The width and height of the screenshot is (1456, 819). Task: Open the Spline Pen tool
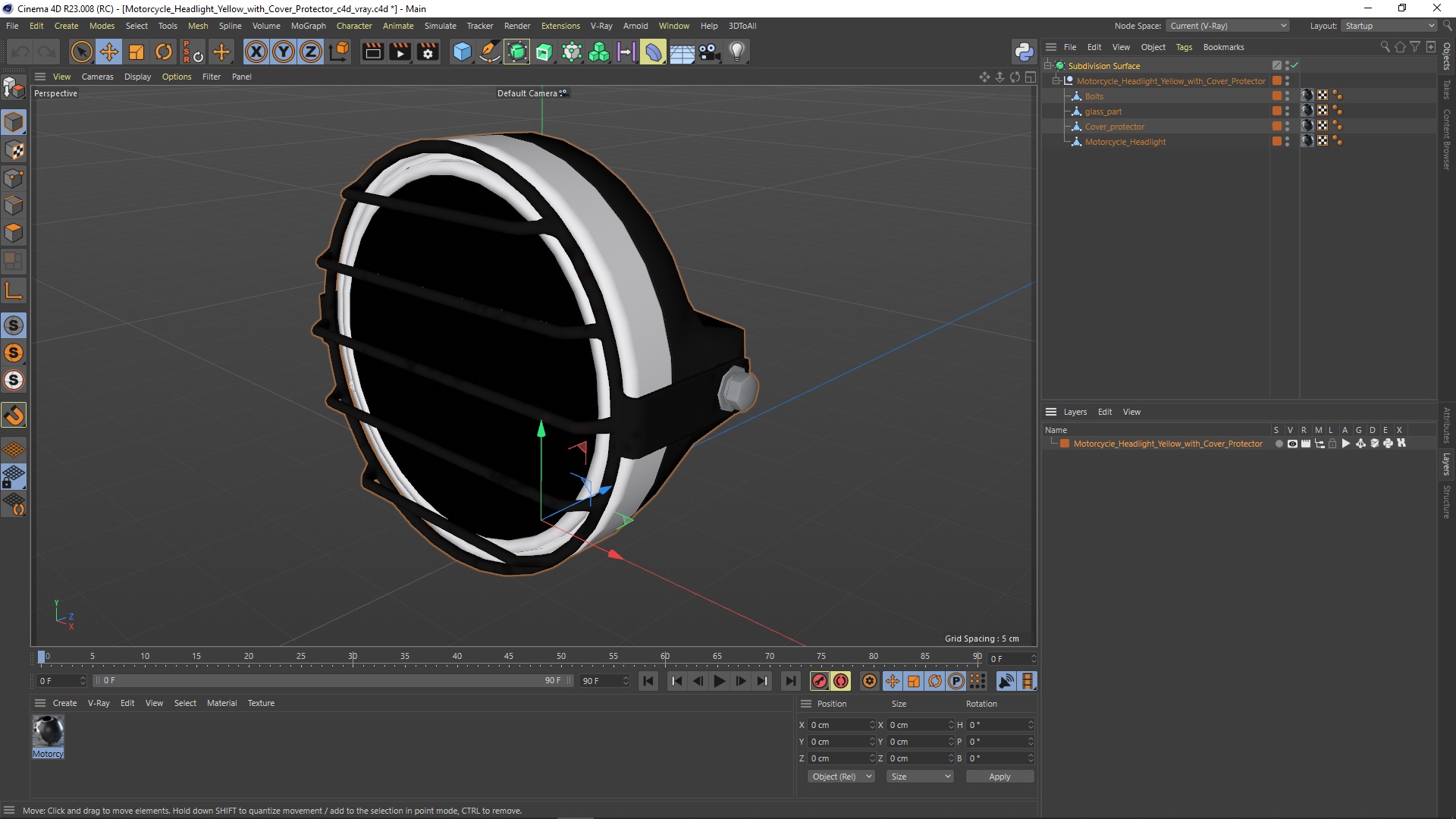coord(490,52)
